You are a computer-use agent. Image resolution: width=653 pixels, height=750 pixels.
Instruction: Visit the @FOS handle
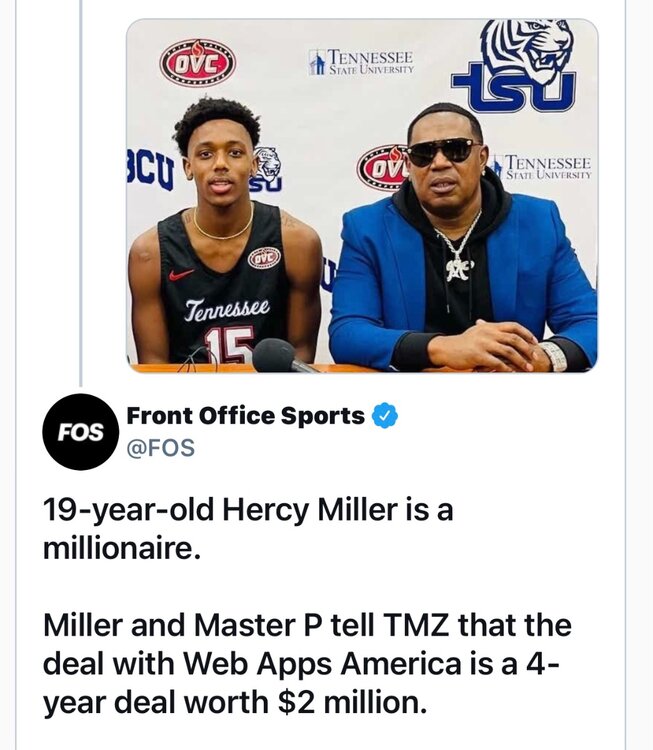pos(160,448)
